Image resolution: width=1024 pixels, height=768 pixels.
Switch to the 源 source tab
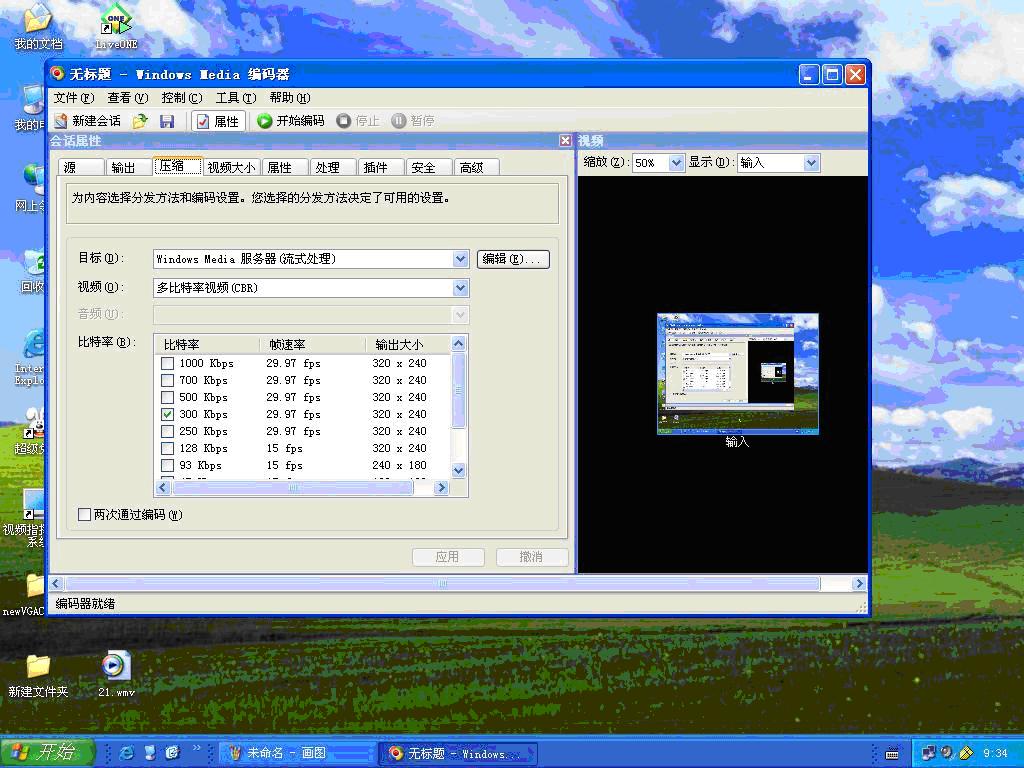81,168
